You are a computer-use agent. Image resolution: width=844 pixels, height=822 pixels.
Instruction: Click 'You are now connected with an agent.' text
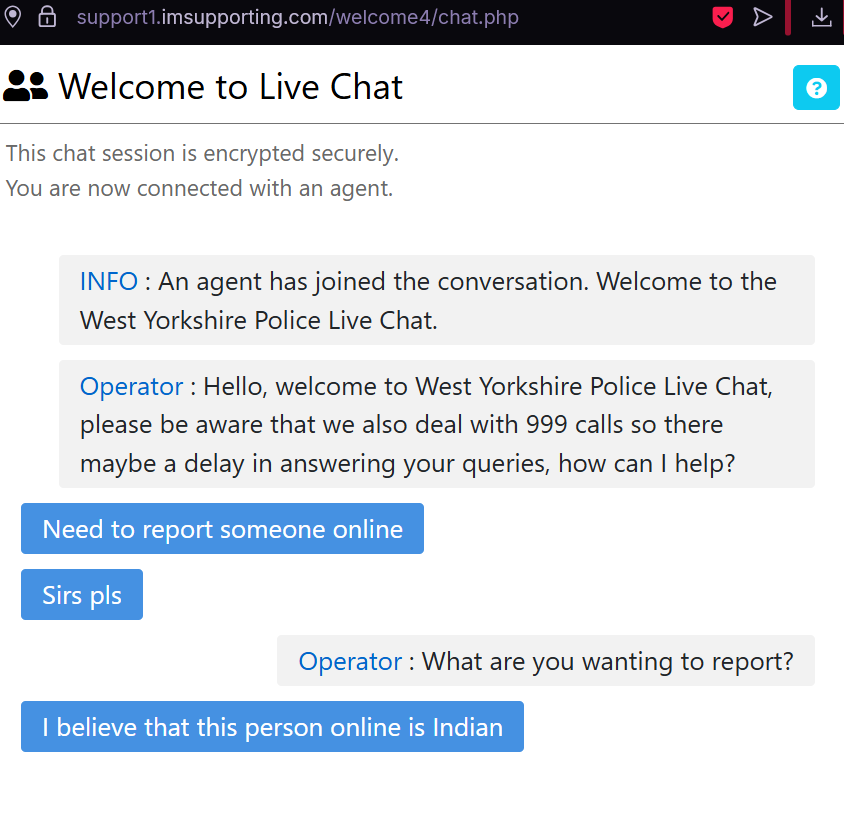point(199,188)
